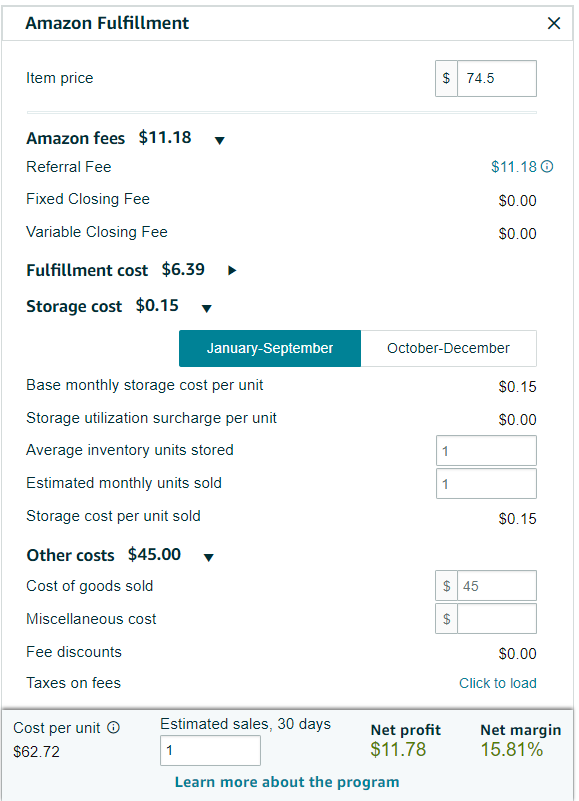Select the January-September storage period

pos(270,348)
